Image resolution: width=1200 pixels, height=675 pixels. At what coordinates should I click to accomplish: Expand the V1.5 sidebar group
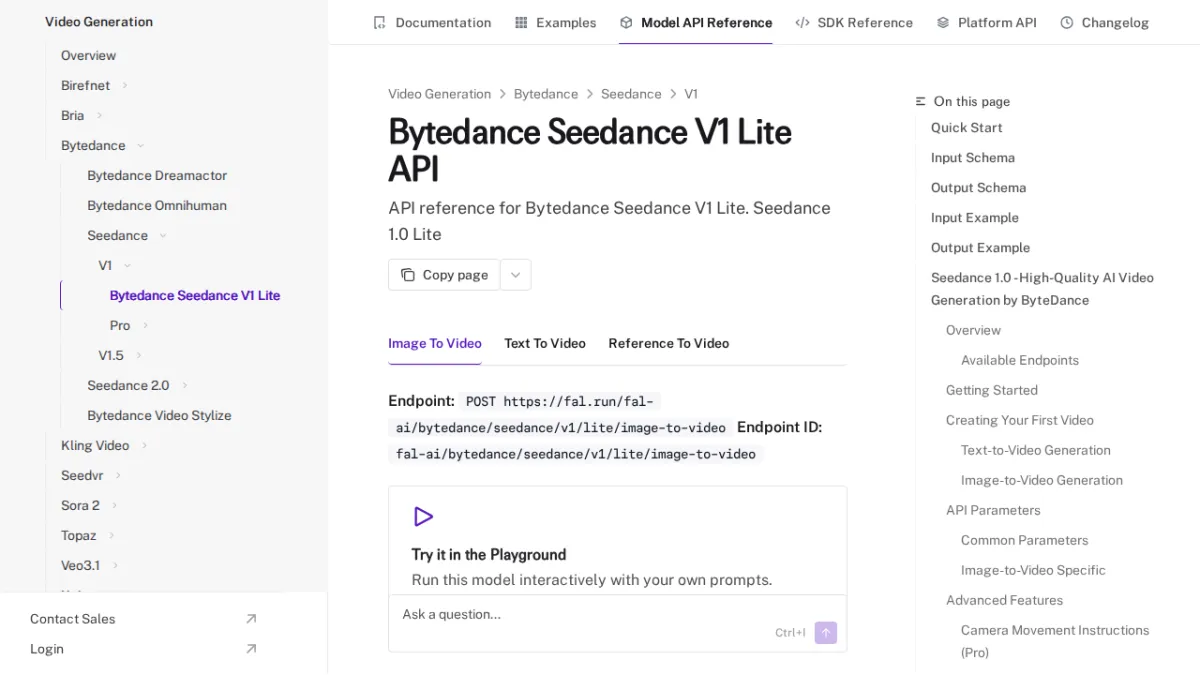pos(139,355)
